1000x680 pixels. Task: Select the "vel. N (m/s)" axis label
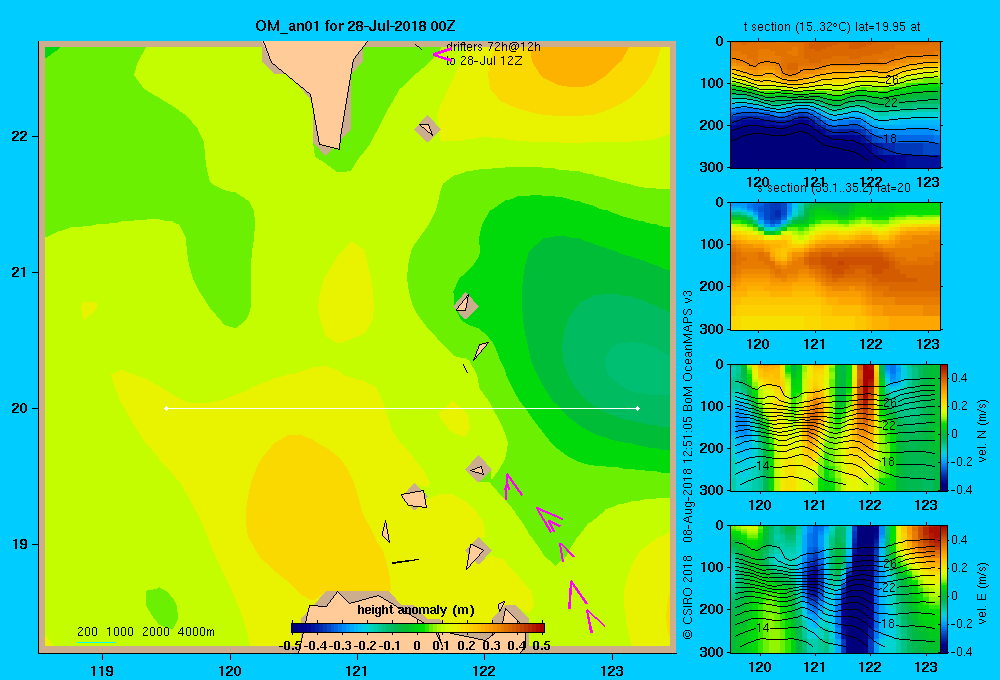pos(982,431)
